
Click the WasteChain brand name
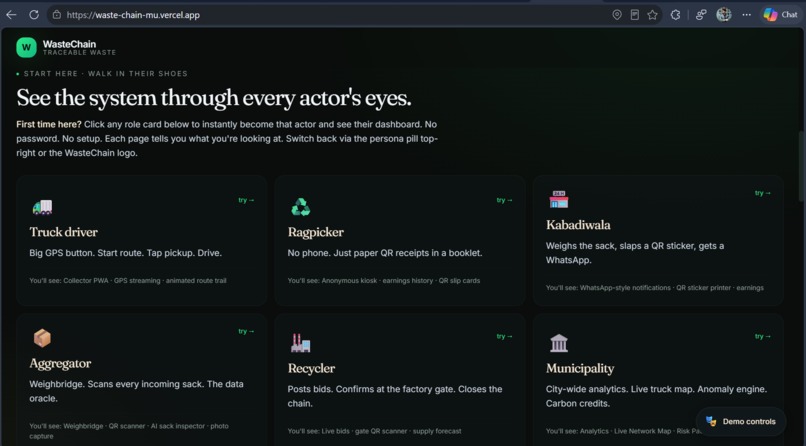point(69,44)
